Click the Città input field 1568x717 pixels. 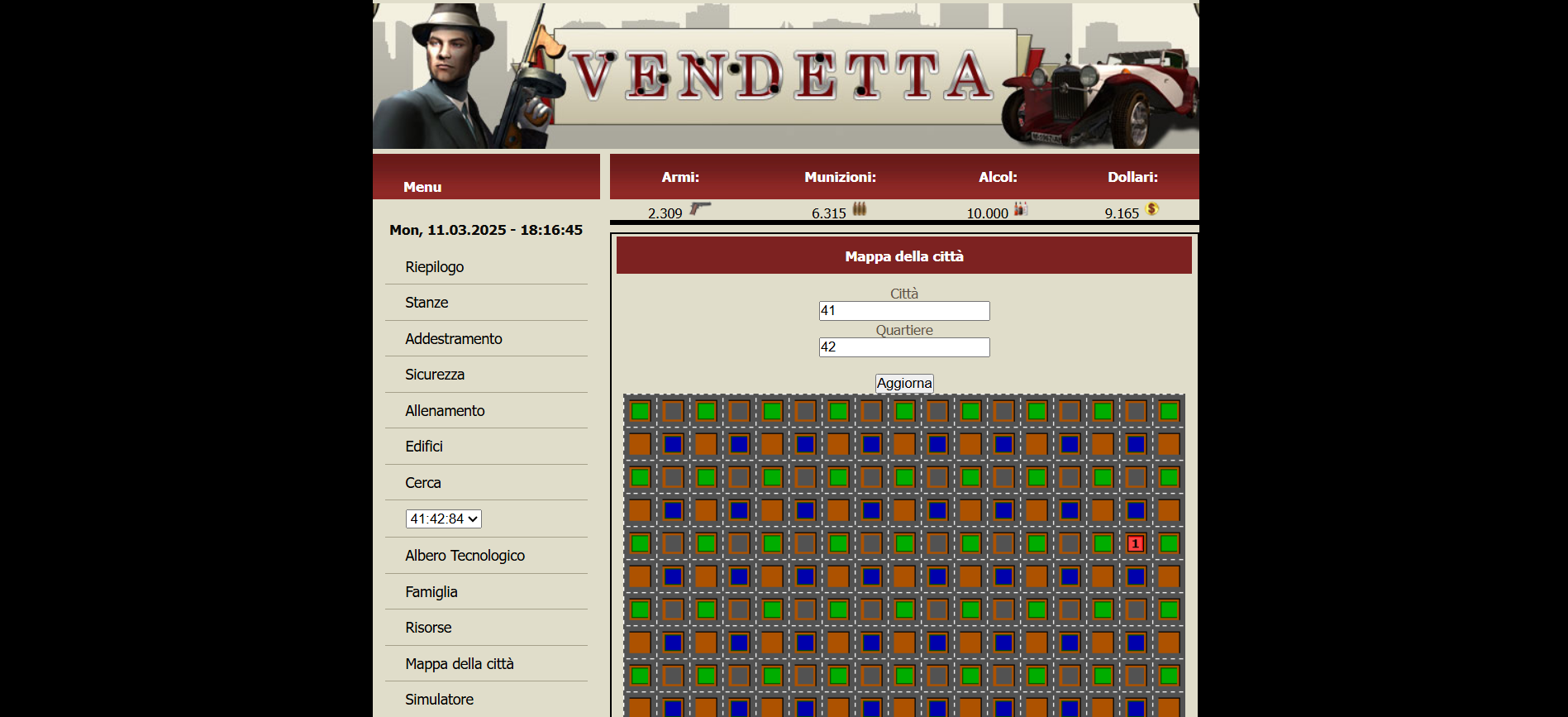click(x=903, y=311)
